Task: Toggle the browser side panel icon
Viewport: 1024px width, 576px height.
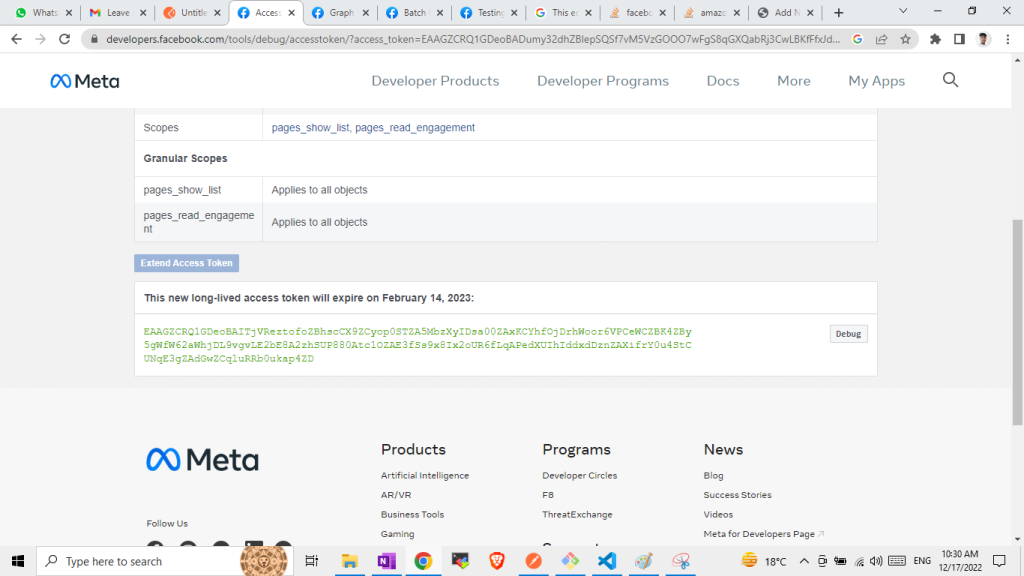Action: (x=959, y=39)
